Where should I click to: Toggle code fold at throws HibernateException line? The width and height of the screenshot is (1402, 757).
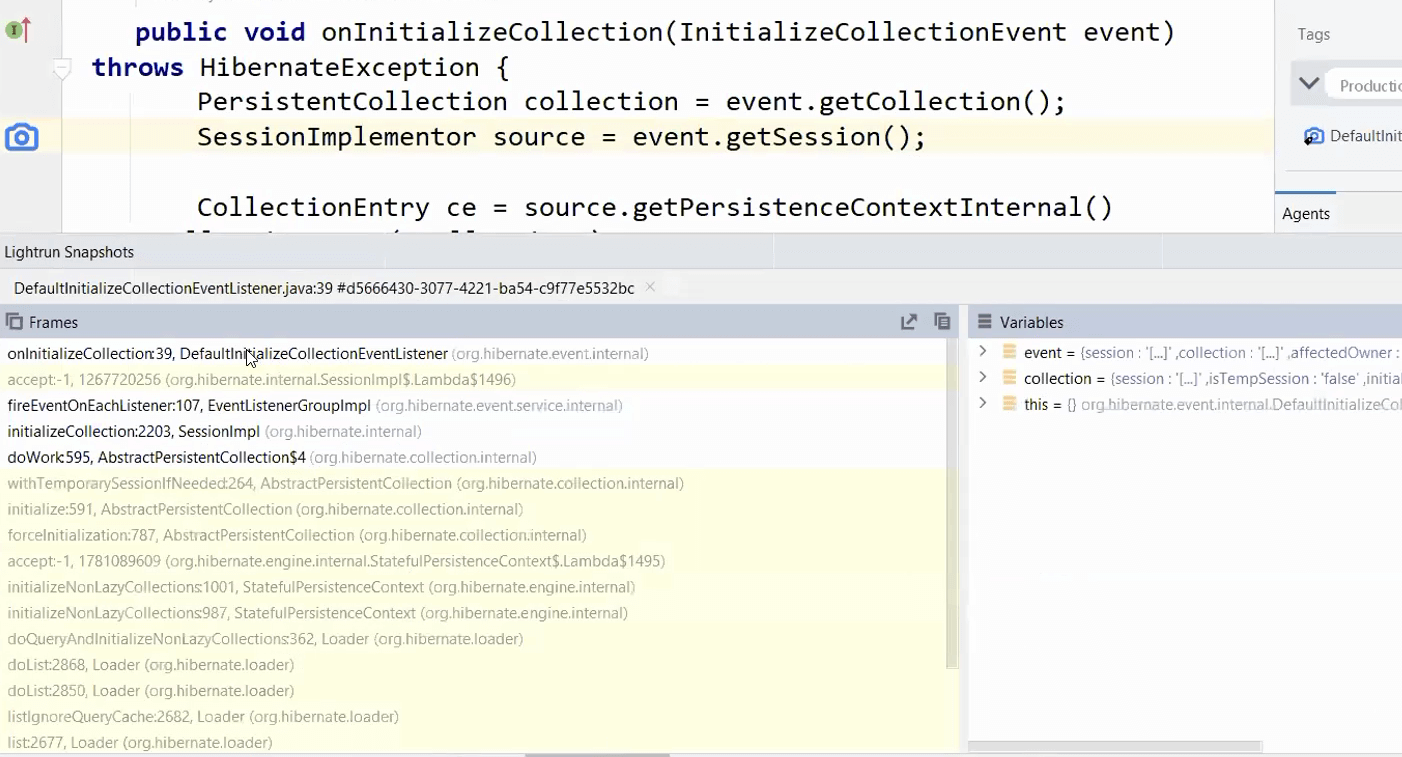[62, 69]
